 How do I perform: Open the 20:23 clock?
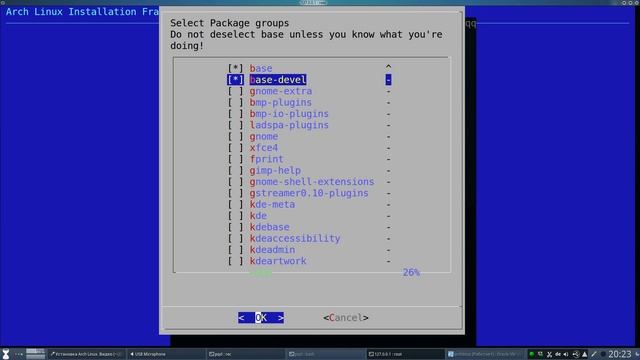coord(620,354)
